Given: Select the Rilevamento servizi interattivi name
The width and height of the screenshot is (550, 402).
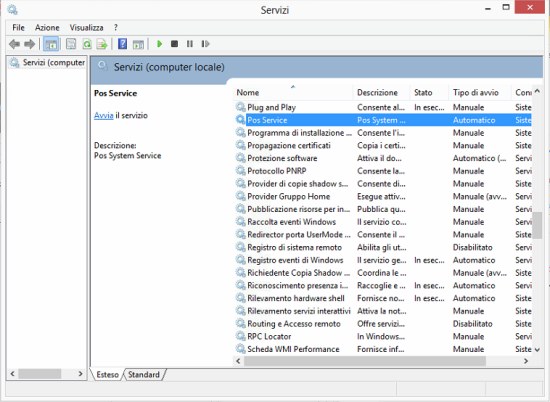Looking at the screenshot, I should coord(299,311).
